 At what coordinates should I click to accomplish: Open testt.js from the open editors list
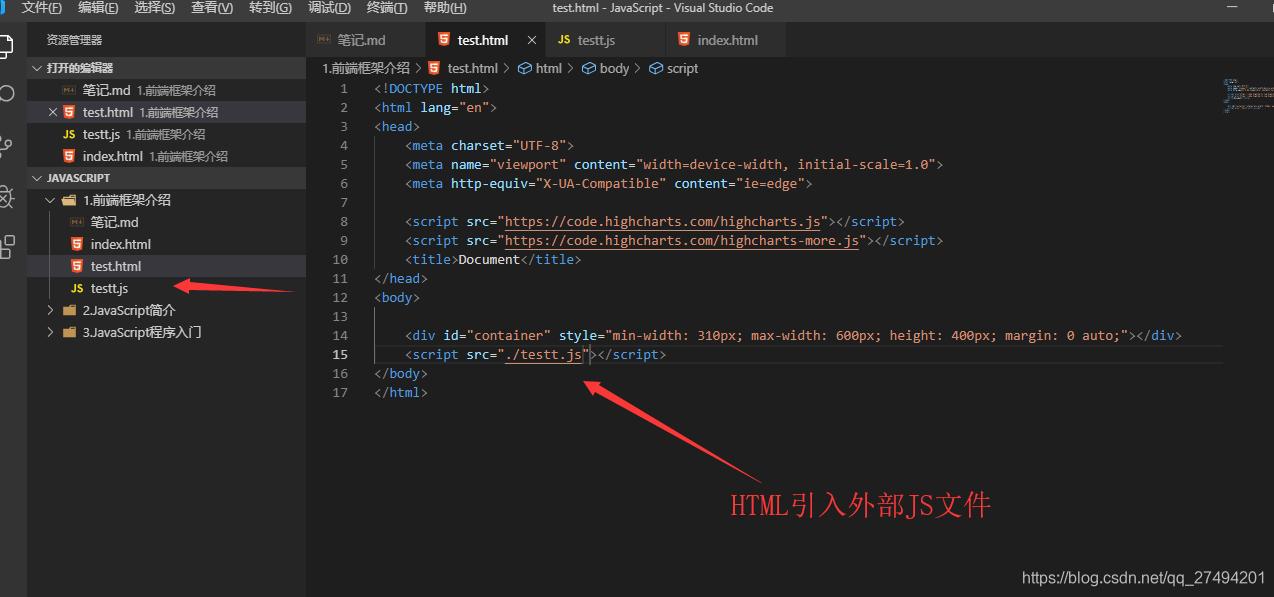[166, 134]
